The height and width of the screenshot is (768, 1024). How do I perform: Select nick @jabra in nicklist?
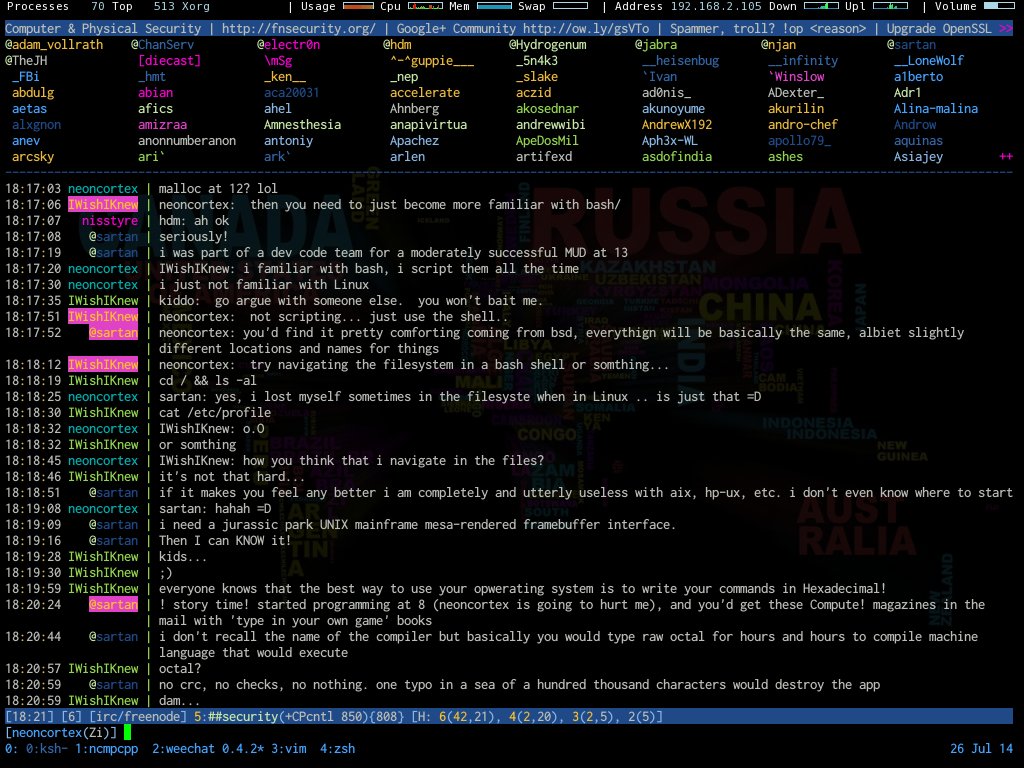tap(656, 45)
